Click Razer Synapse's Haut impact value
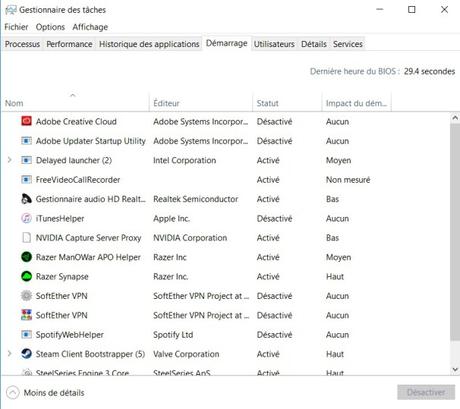The height and width of the screenshot is (409, 460). click(335, 276)
